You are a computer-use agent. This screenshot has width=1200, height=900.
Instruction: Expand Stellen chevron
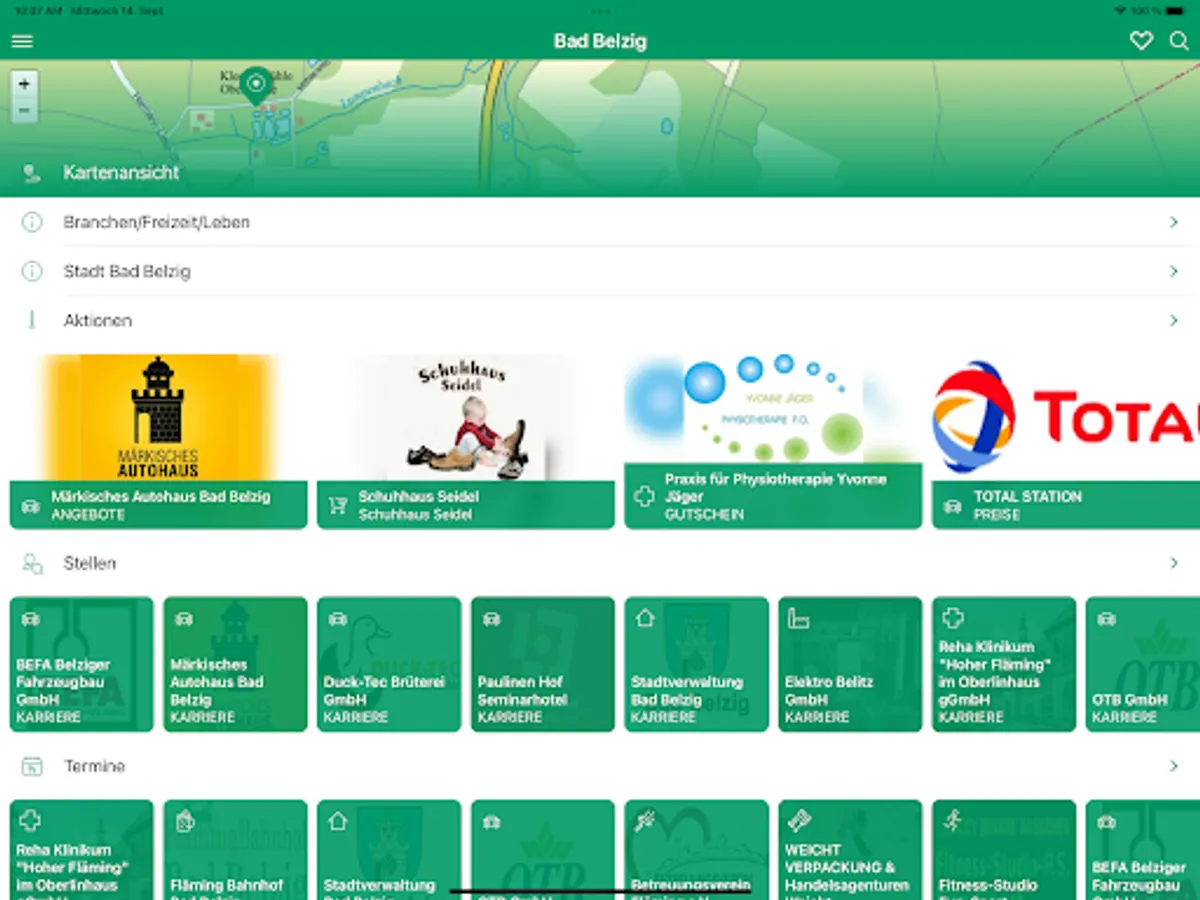tap(1174, 563)
